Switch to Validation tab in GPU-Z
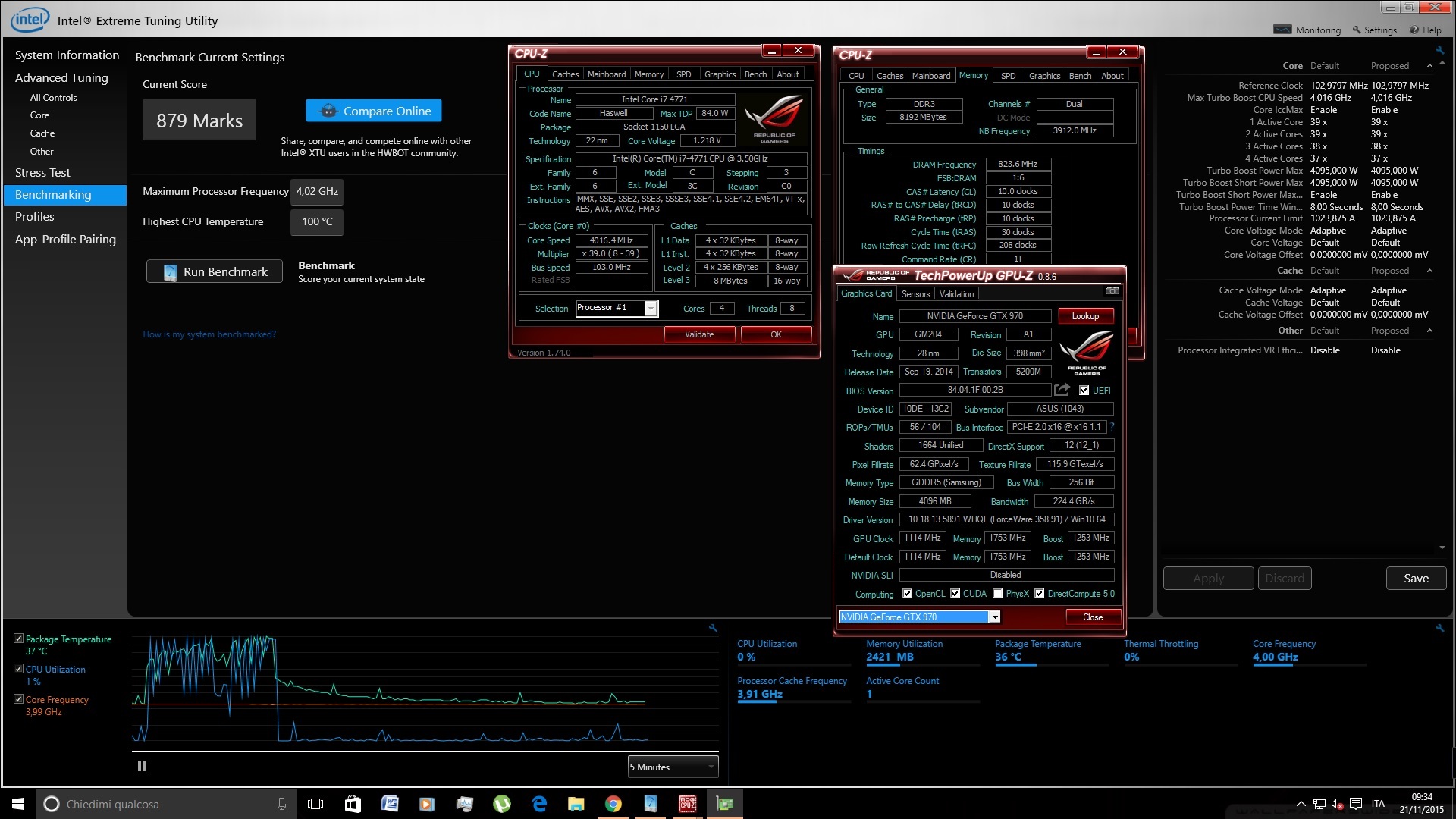The width and height of the screenshot is (1456, 819). click(956, 294)
